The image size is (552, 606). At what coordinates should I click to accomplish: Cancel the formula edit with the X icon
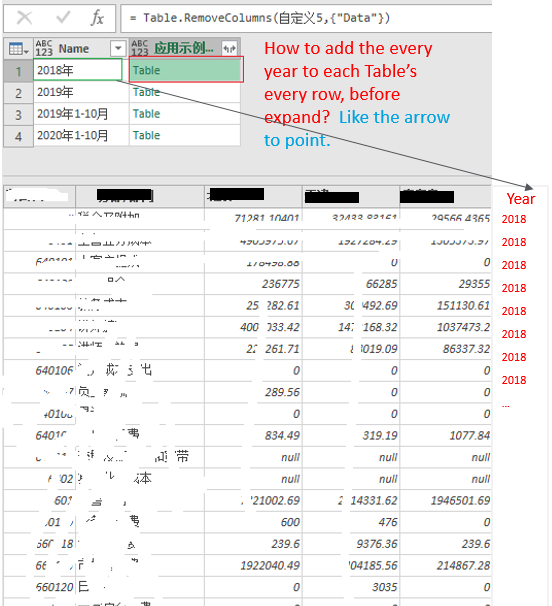[x=25, y=18]
